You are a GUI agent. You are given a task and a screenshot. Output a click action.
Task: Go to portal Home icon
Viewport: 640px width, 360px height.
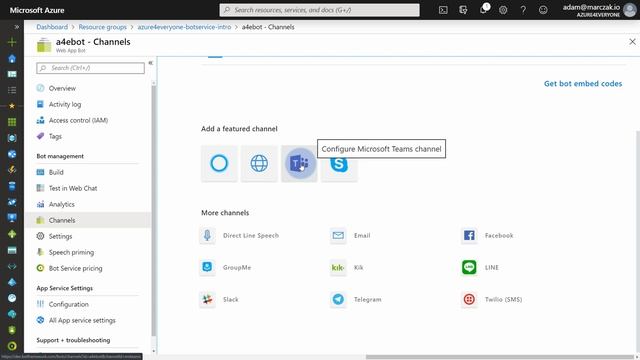click(12, 59)
